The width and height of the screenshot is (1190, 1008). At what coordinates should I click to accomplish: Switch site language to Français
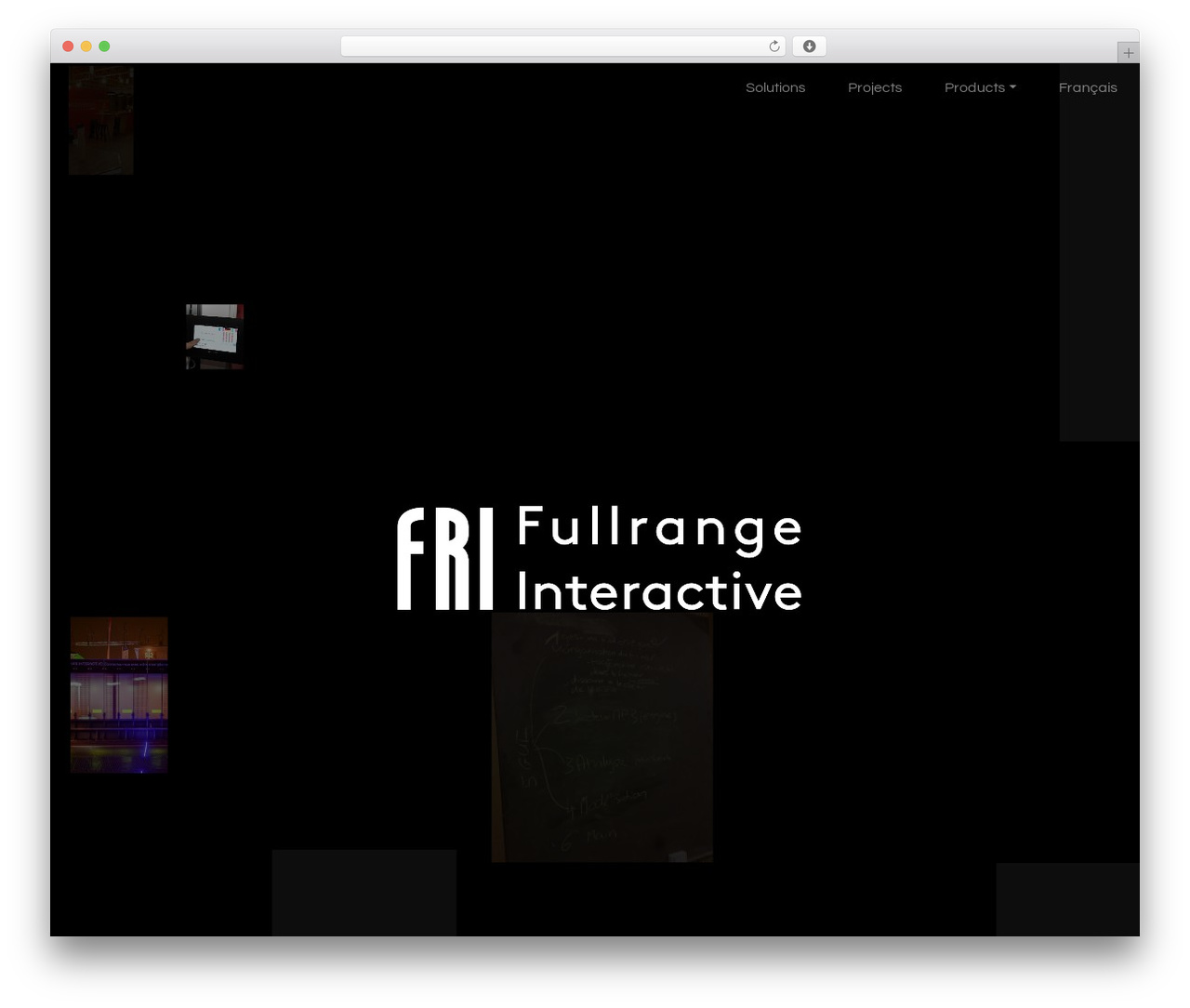1088,87
